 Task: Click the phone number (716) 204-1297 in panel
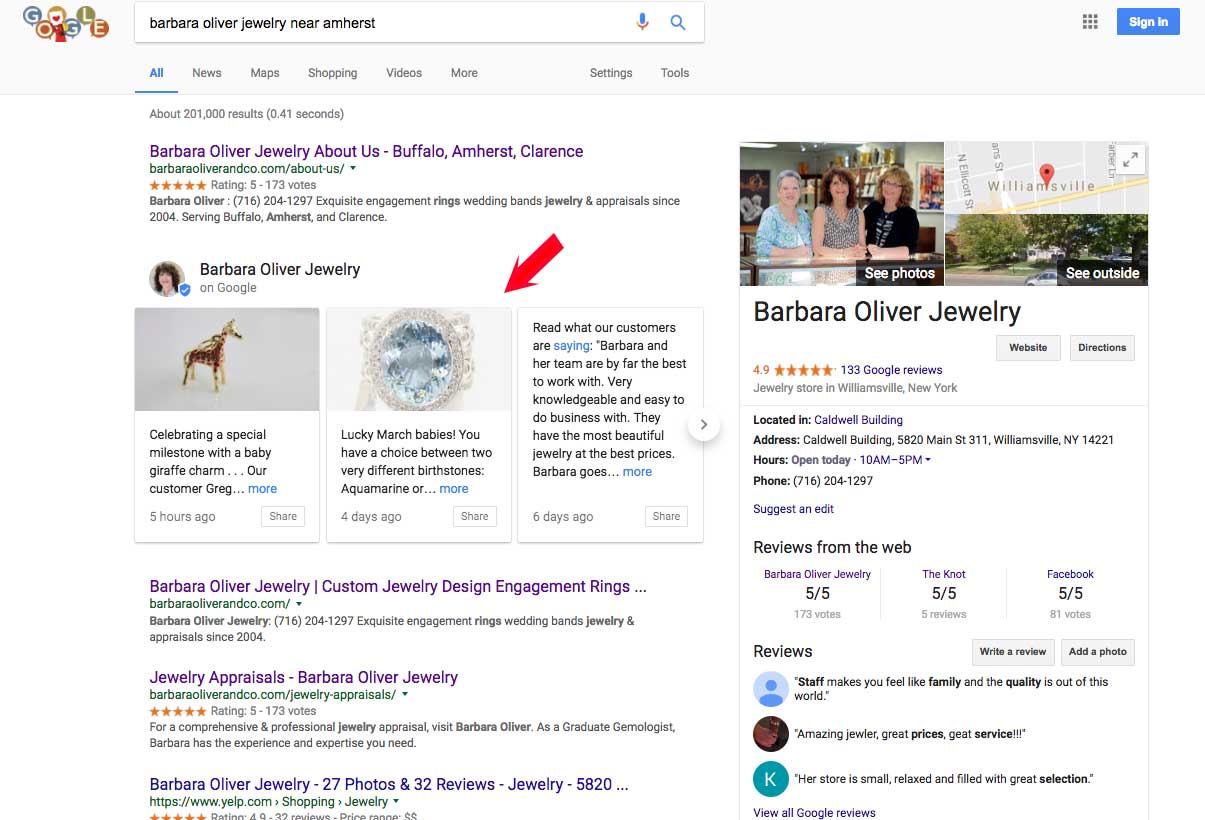tap(833, 481)
